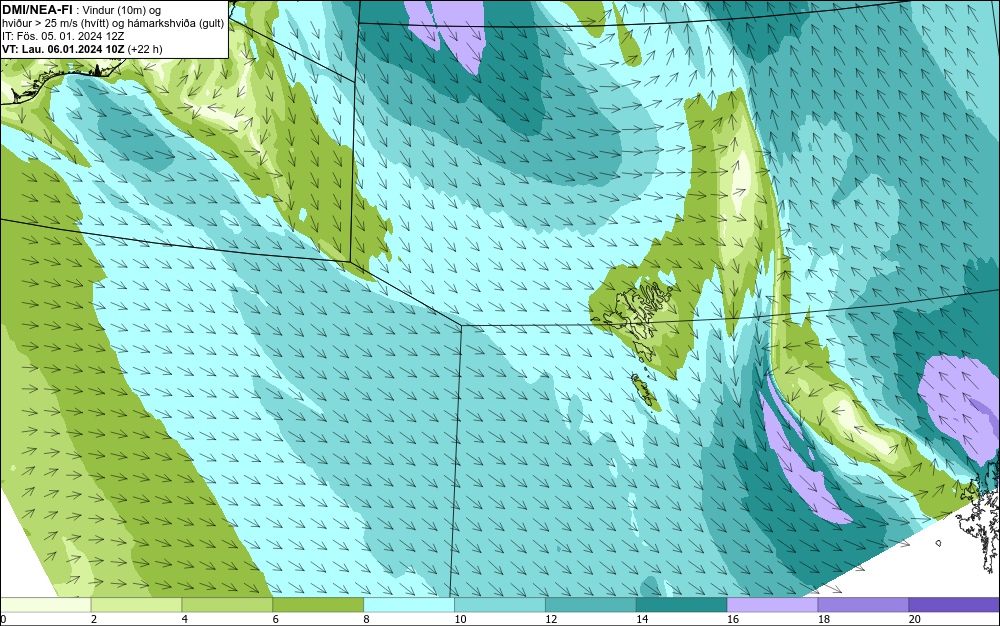Click the legend label '16'
The width and height of the screenshot is (1000, 626).
(x=733, y=619)
